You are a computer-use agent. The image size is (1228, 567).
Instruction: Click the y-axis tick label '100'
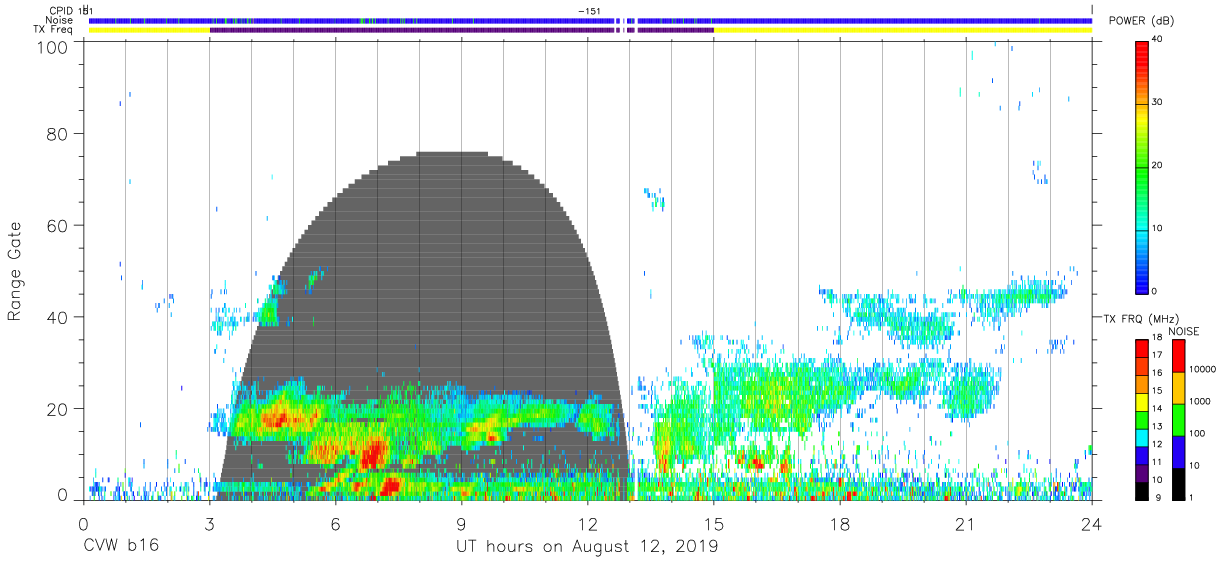click(53, 46)
